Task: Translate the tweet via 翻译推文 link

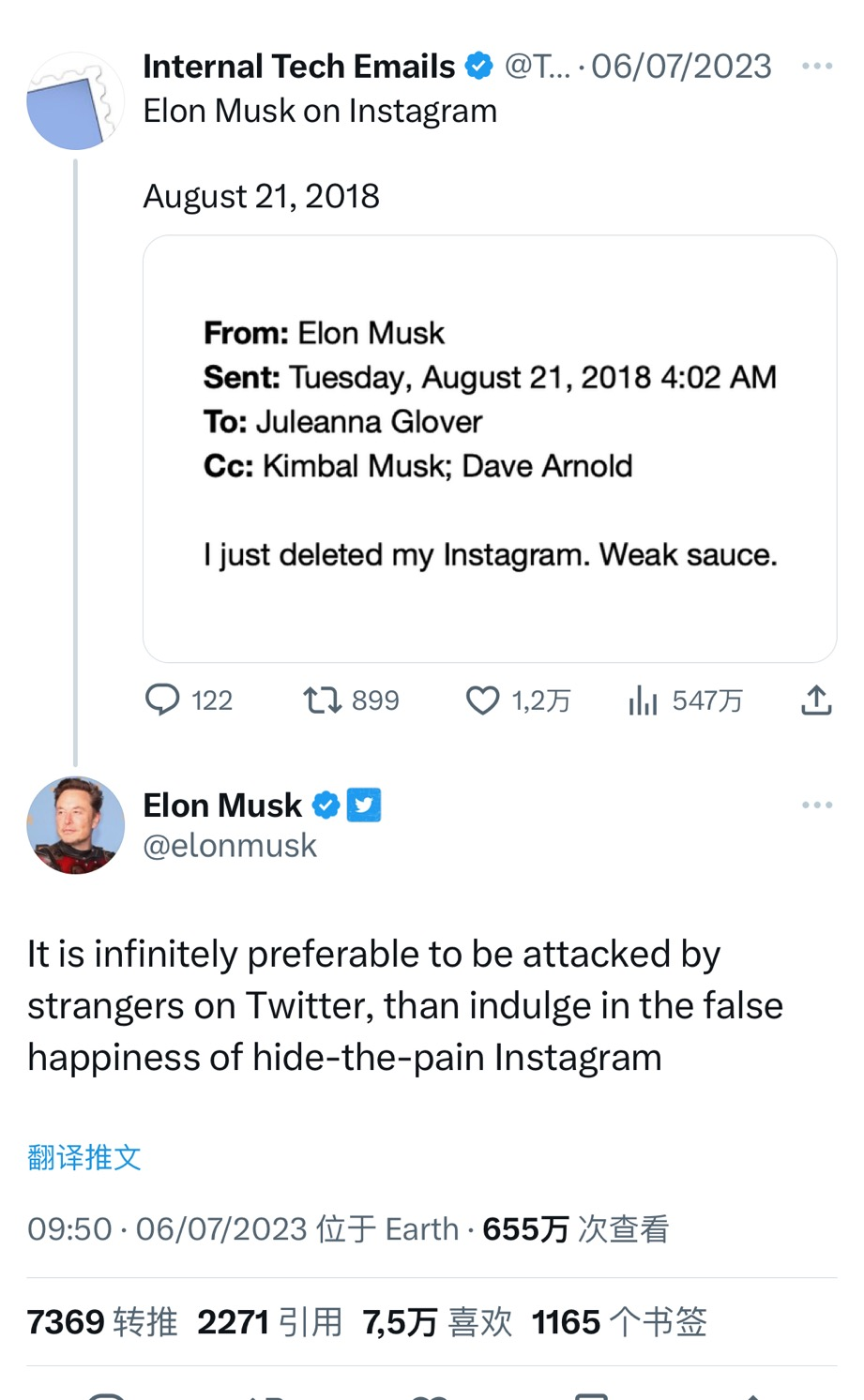Action: coord(84,1157)
